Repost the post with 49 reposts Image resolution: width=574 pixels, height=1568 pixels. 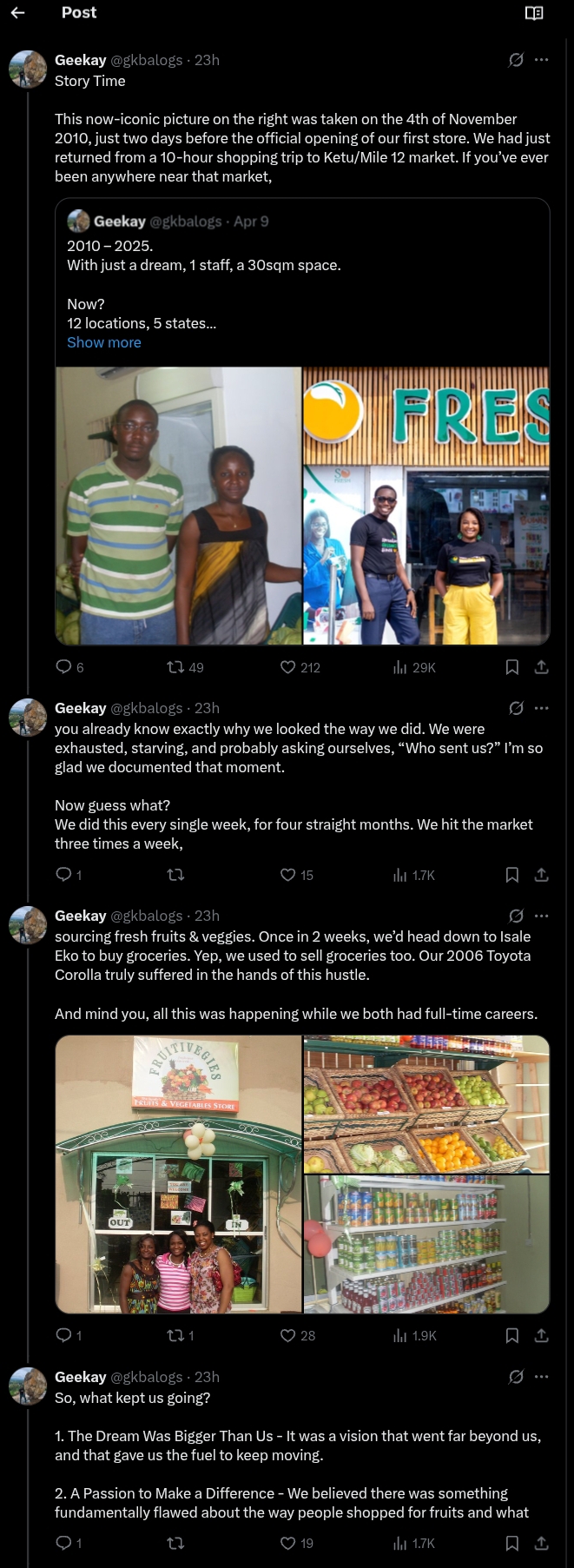(184, 667)
